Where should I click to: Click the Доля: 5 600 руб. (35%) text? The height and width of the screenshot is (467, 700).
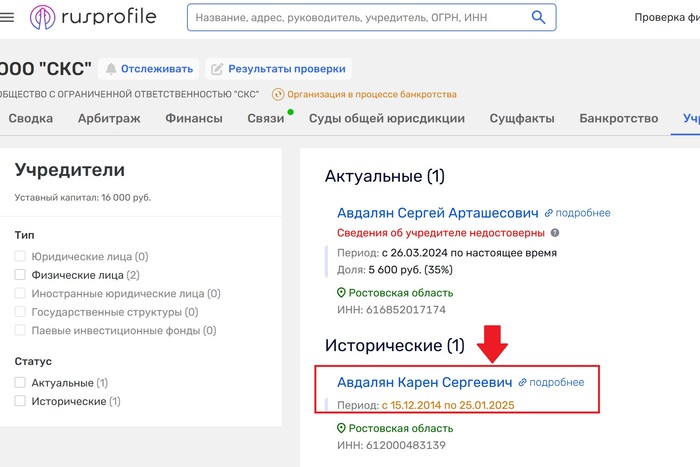tap(395, 270)
